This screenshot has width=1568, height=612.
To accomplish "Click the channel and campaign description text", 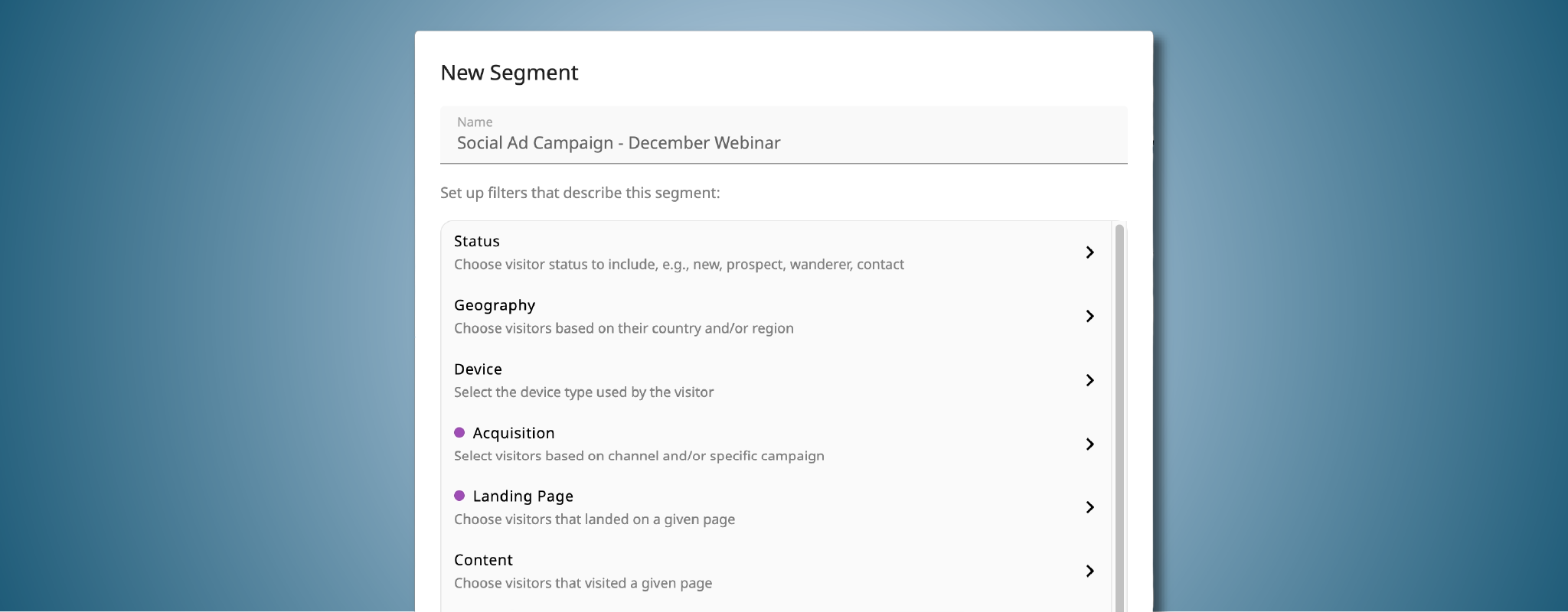I will tap(639, 456).
